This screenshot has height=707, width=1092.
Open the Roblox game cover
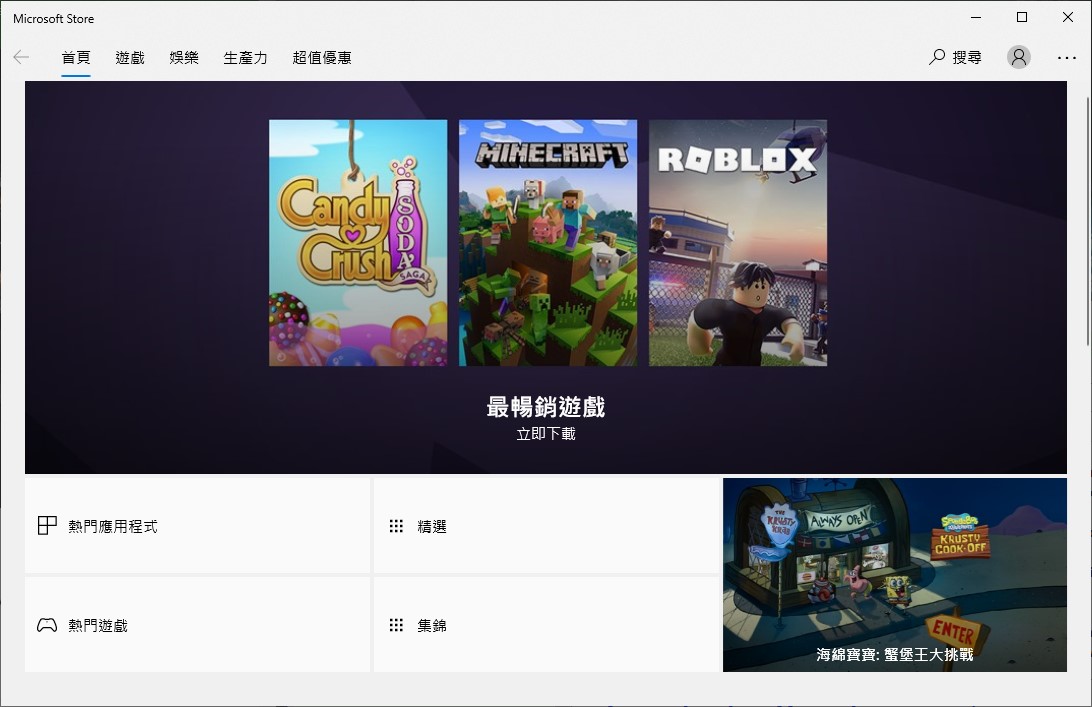click(738, 242)
